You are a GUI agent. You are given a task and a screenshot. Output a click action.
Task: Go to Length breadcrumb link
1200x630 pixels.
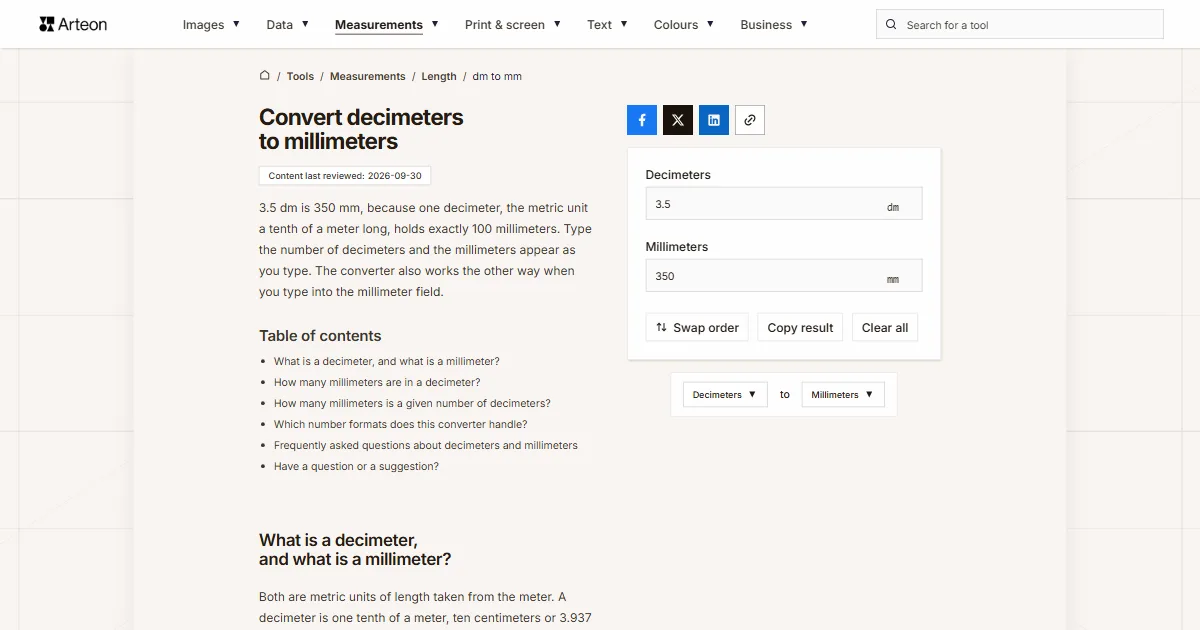click(439, 76)
